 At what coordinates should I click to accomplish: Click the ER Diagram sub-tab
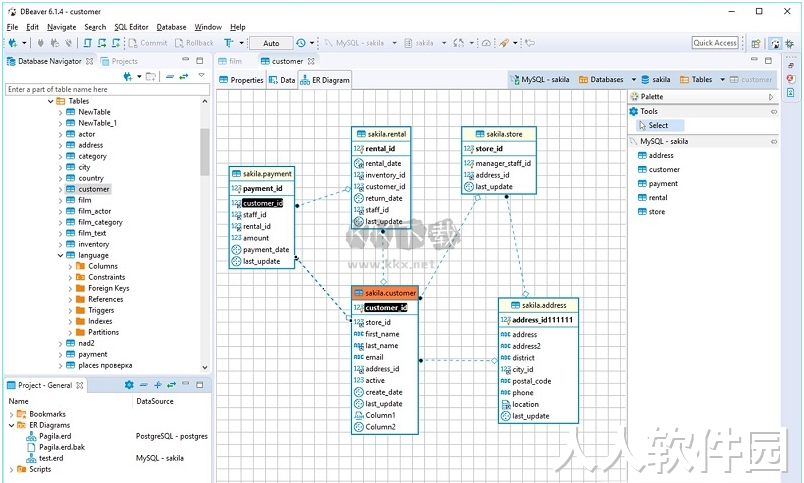(325, 80)
